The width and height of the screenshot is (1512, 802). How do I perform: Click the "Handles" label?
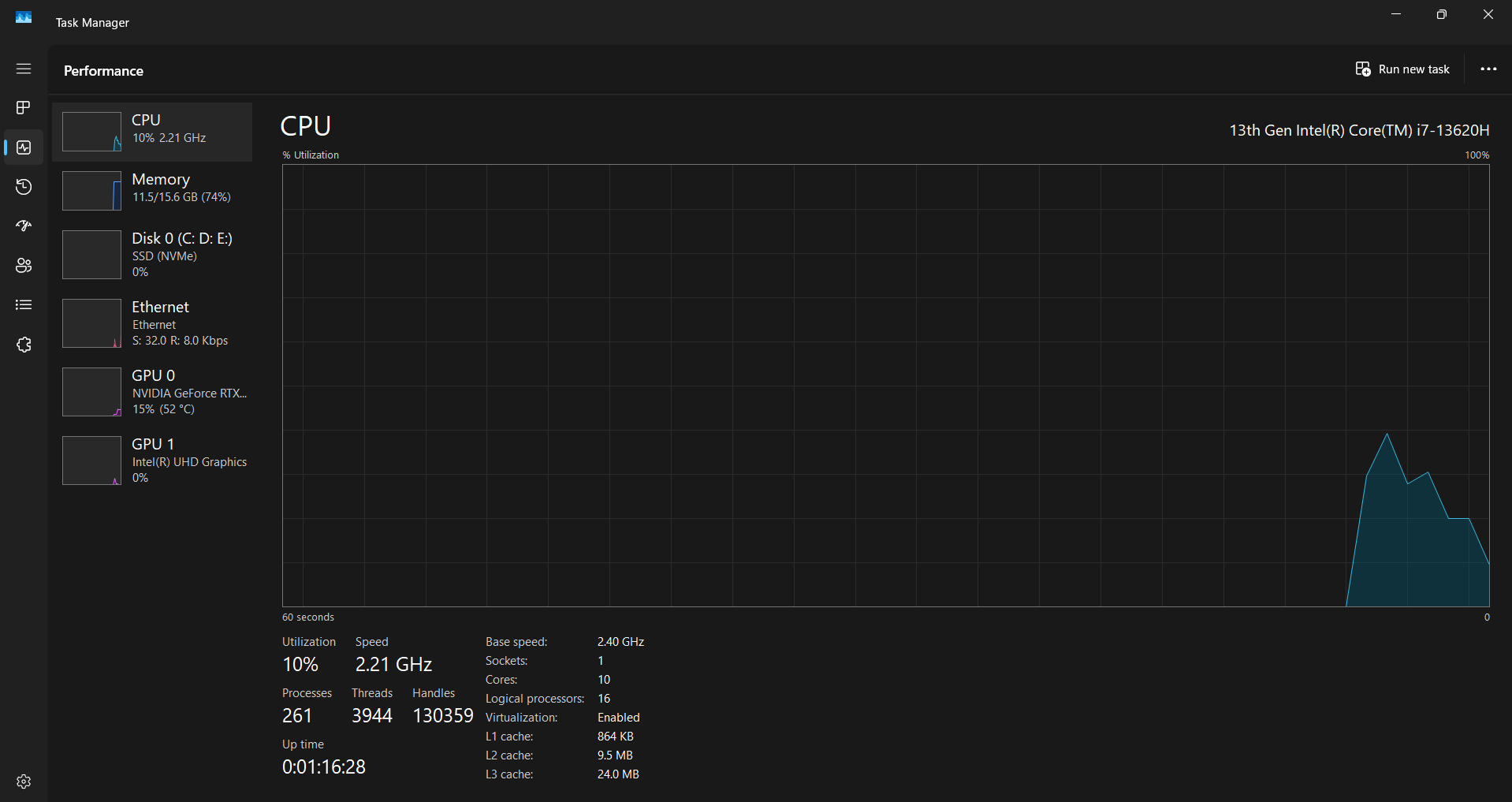434,693
